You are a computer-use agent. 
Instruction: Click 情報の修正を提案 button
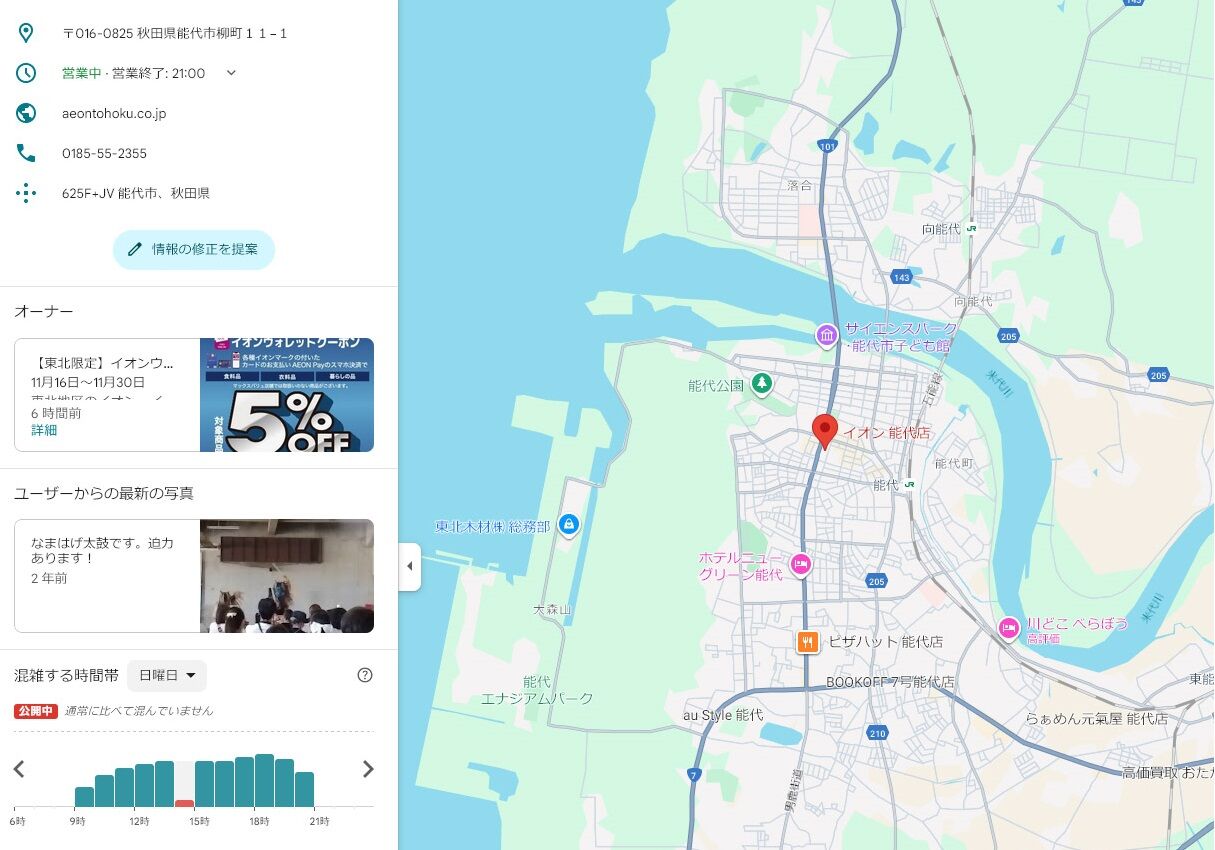pyautogui.click(x=194, y=249)
